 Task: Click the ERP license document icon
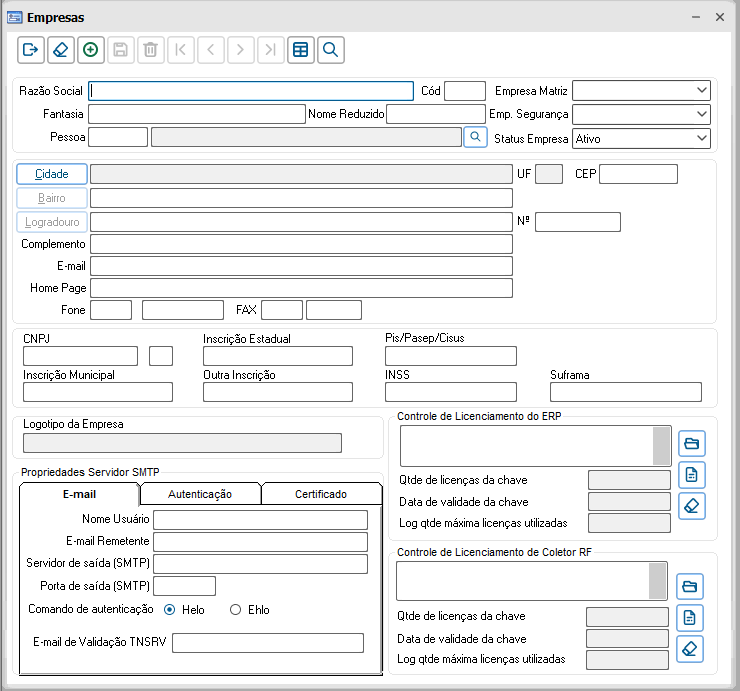click(x=691, y=474)
